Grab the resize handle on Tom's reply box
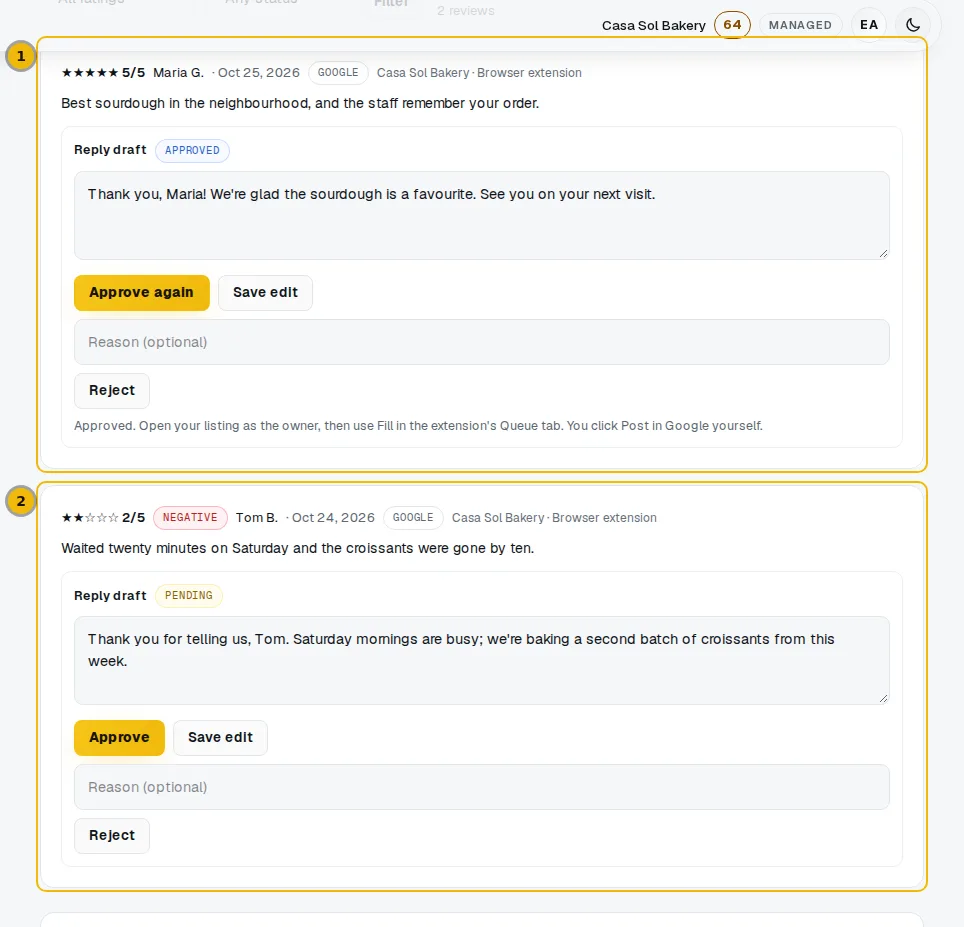964x927 pixels. [x=883, y=698]
